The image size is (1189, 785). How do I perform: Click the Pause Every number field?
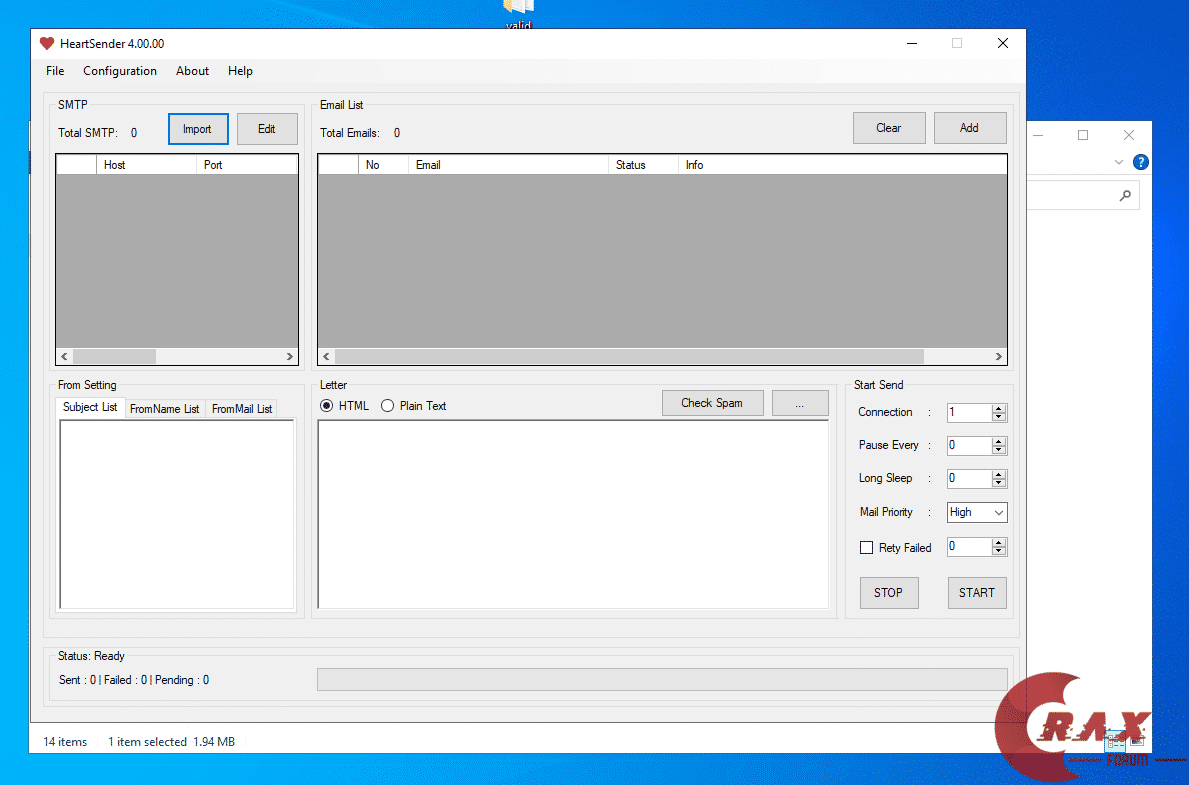click(970, 445)
